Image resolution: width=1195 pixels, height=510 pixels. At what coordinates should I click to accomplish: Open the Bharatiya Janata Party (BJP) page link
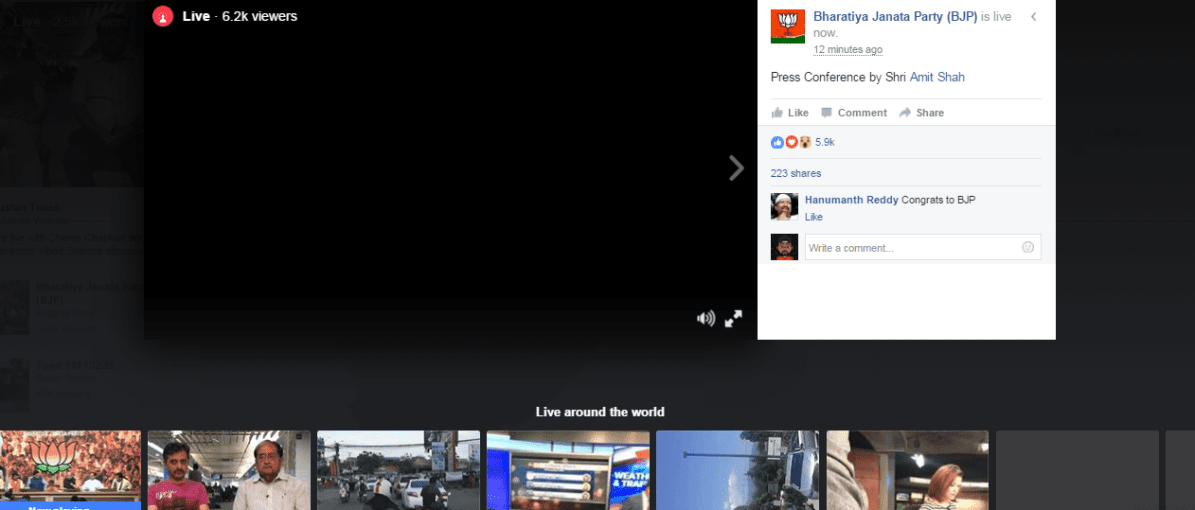(895, 17)
